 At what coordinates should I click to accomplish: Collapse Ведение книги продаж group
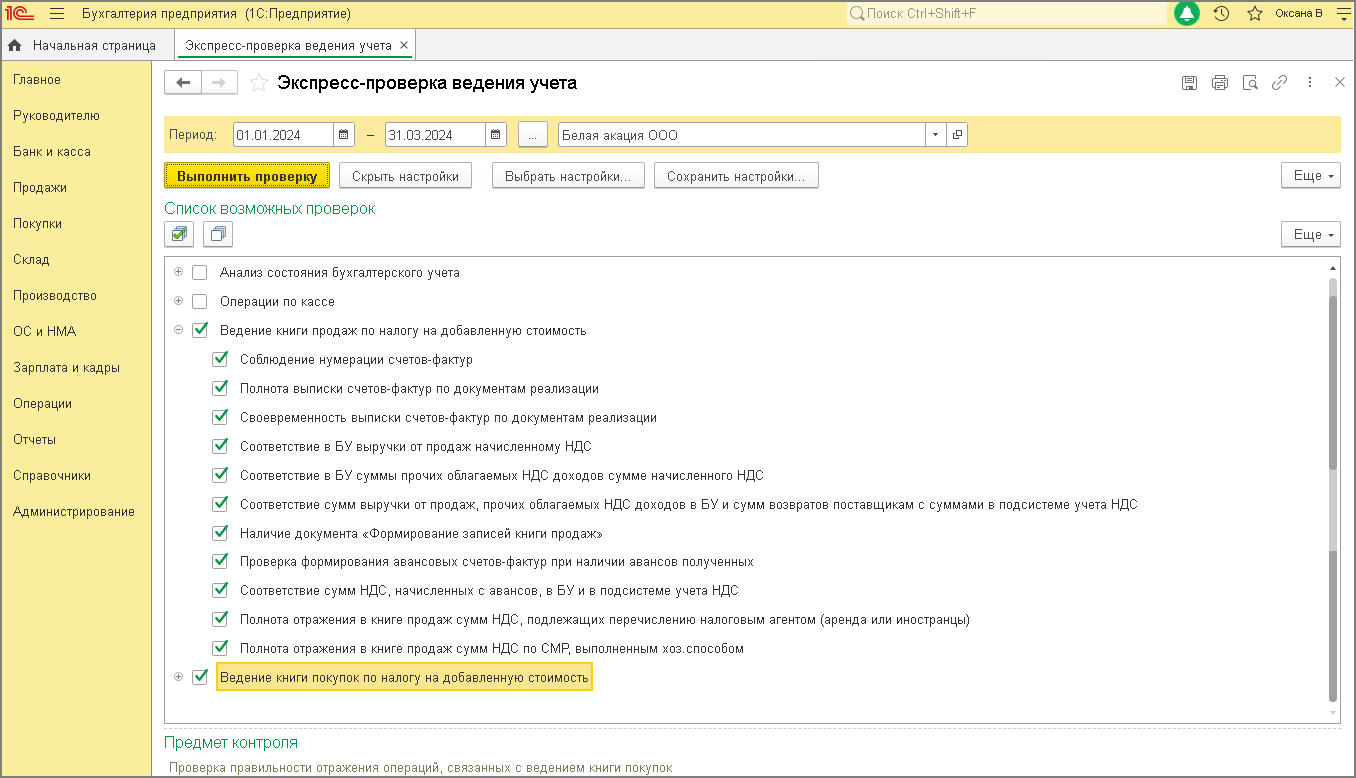click(x=179, y=330)
